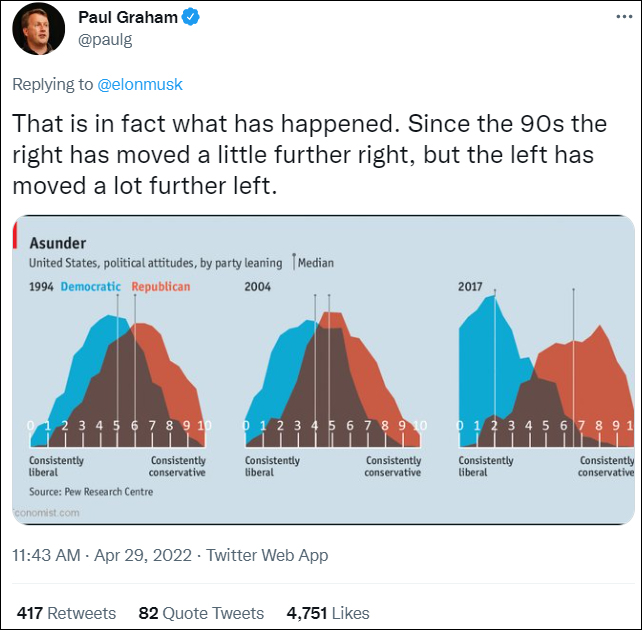Open the @elonmusk mention link
This screenshot has height=630, width=642.
pos(140,85)
